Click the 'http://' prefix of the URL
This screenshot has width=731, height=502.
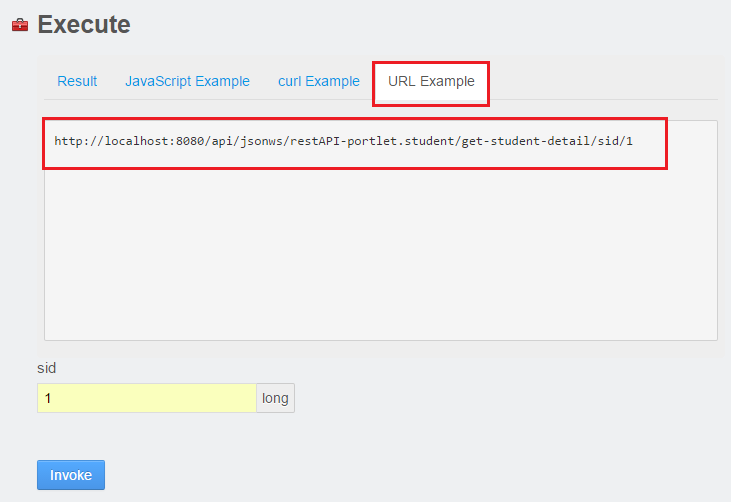pos(79,141)
